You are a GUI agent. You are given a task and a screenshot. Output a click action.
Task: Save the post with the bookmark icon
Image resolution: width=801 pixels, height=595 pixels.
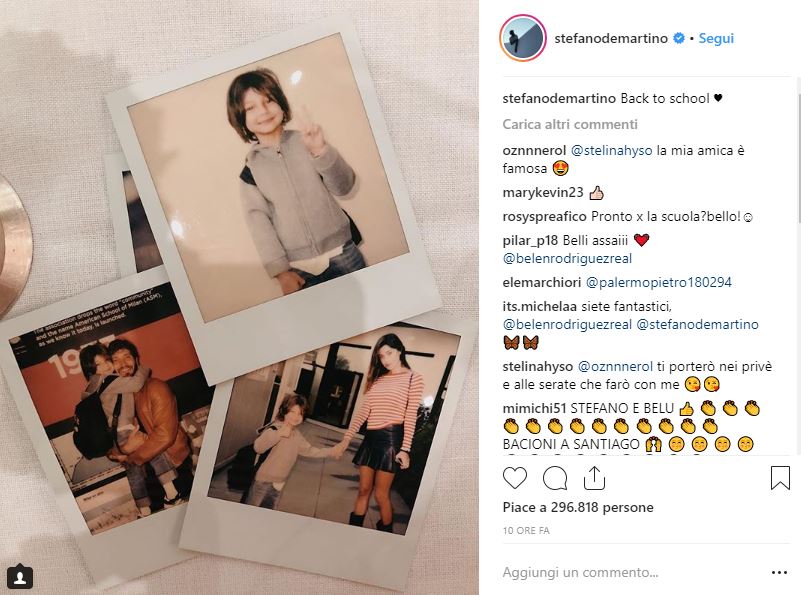780,478
